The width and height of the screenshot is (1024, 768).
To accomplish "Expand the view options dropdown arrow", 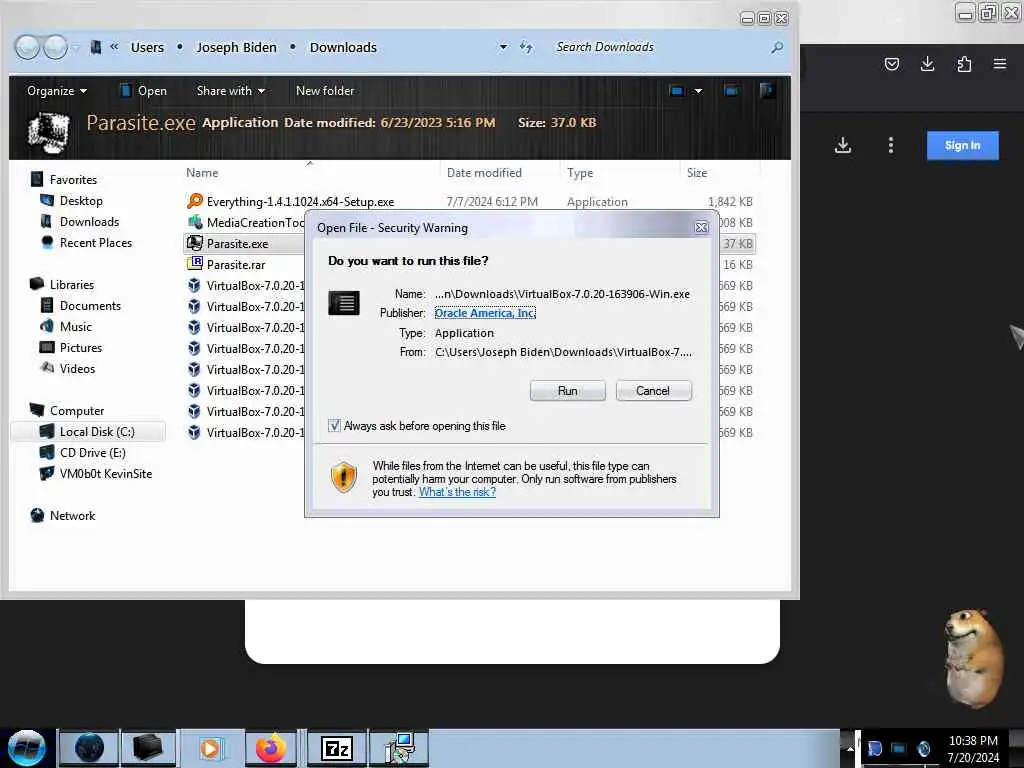I will [697, 91].
